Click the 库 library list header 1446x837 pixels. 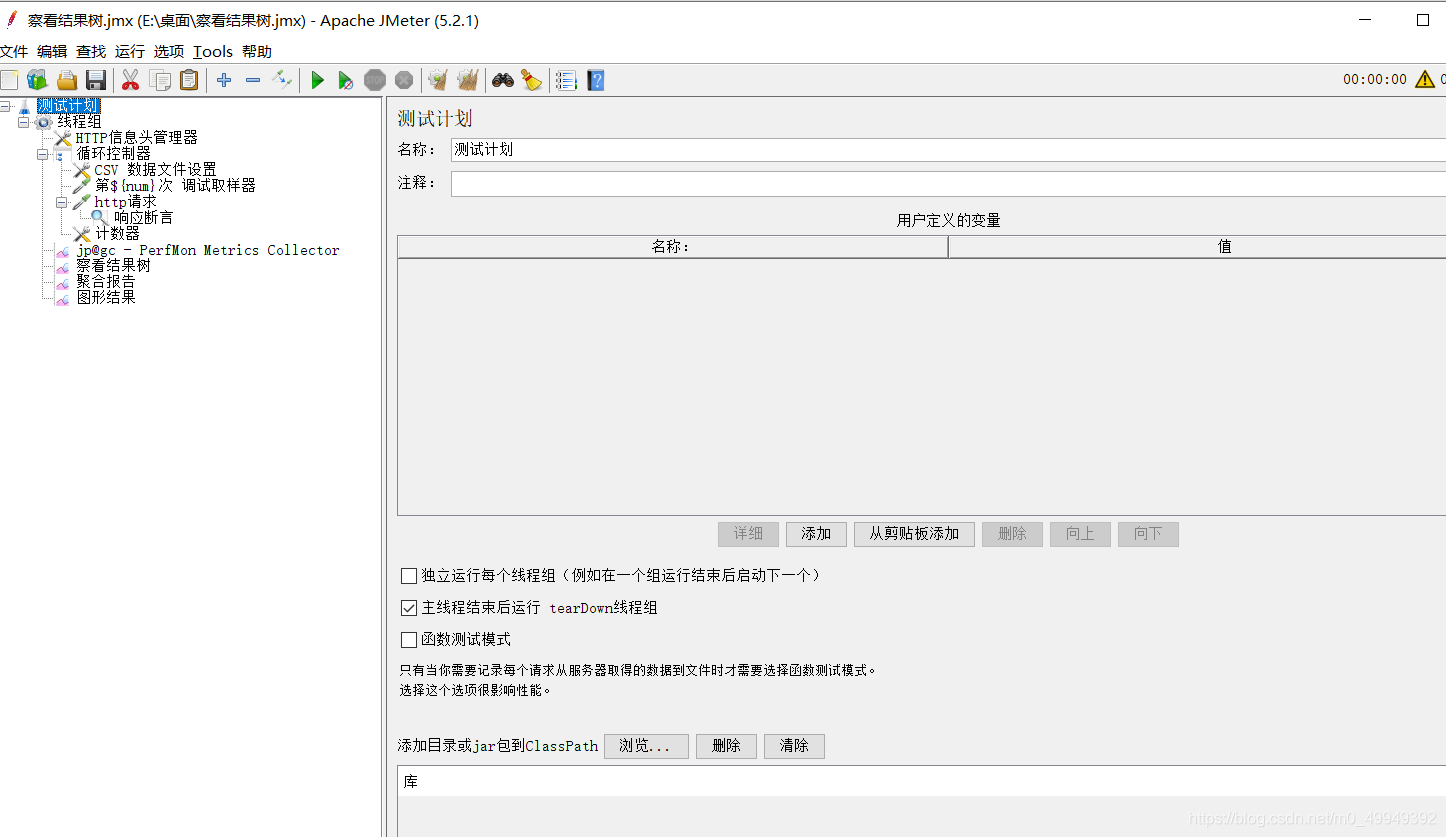[x=922, y=782]
